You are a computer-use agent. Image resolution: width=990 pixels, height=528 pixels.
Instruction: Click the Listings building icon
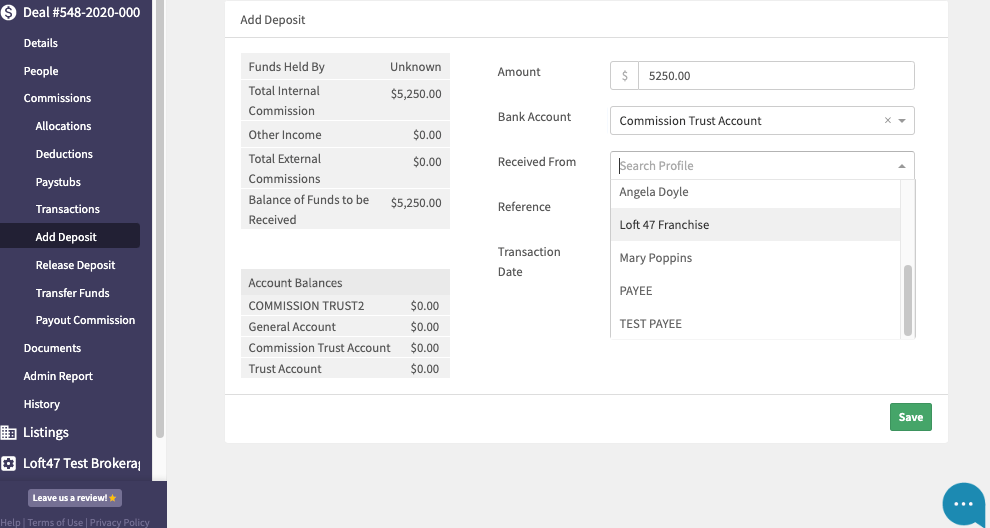(x=8, y=433)
